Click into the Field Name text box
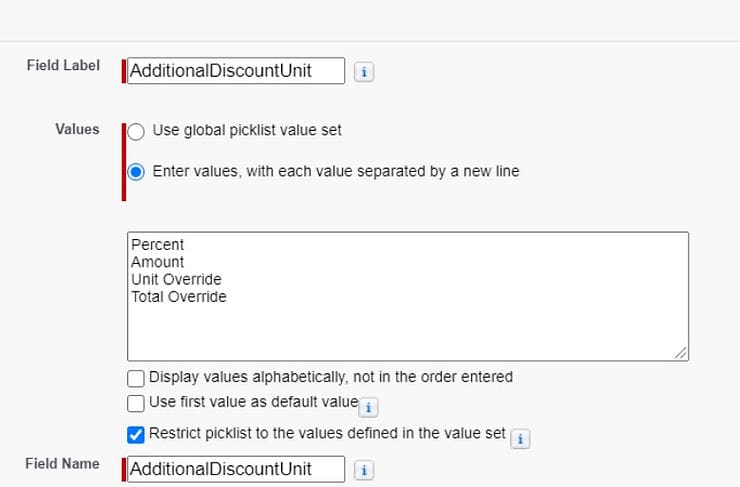 pos(236,469)
